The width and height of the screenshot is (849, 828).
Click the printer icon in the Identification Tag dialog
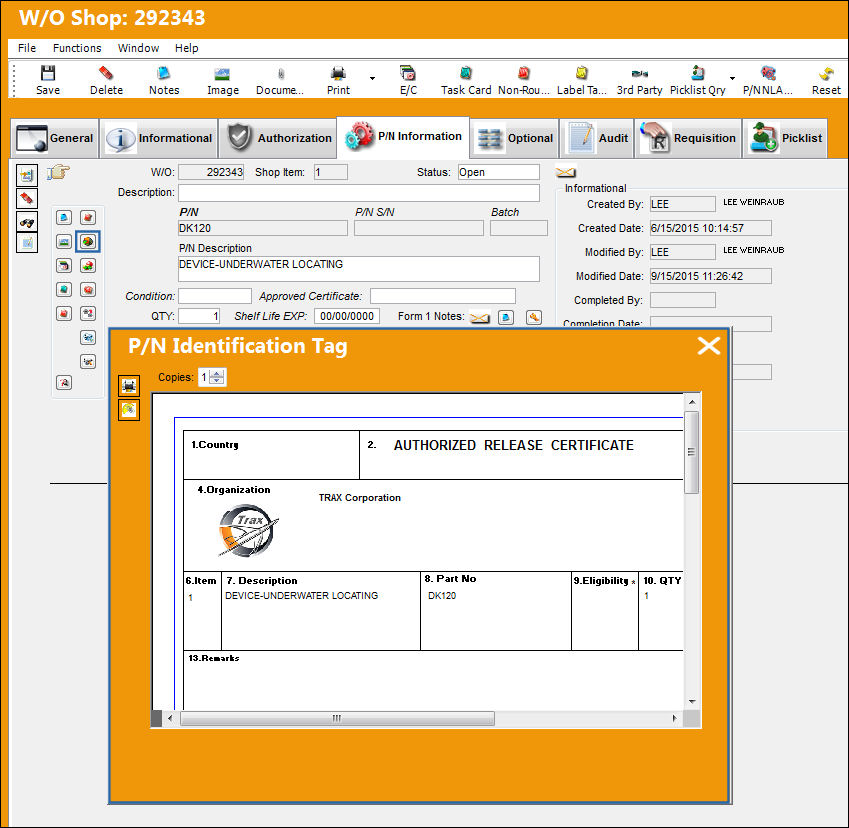click(x=129, y=386)
